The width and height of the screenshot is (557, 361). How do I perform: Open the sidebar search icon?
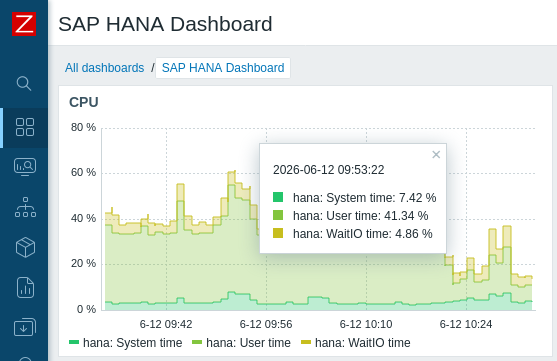click(24, 83)
